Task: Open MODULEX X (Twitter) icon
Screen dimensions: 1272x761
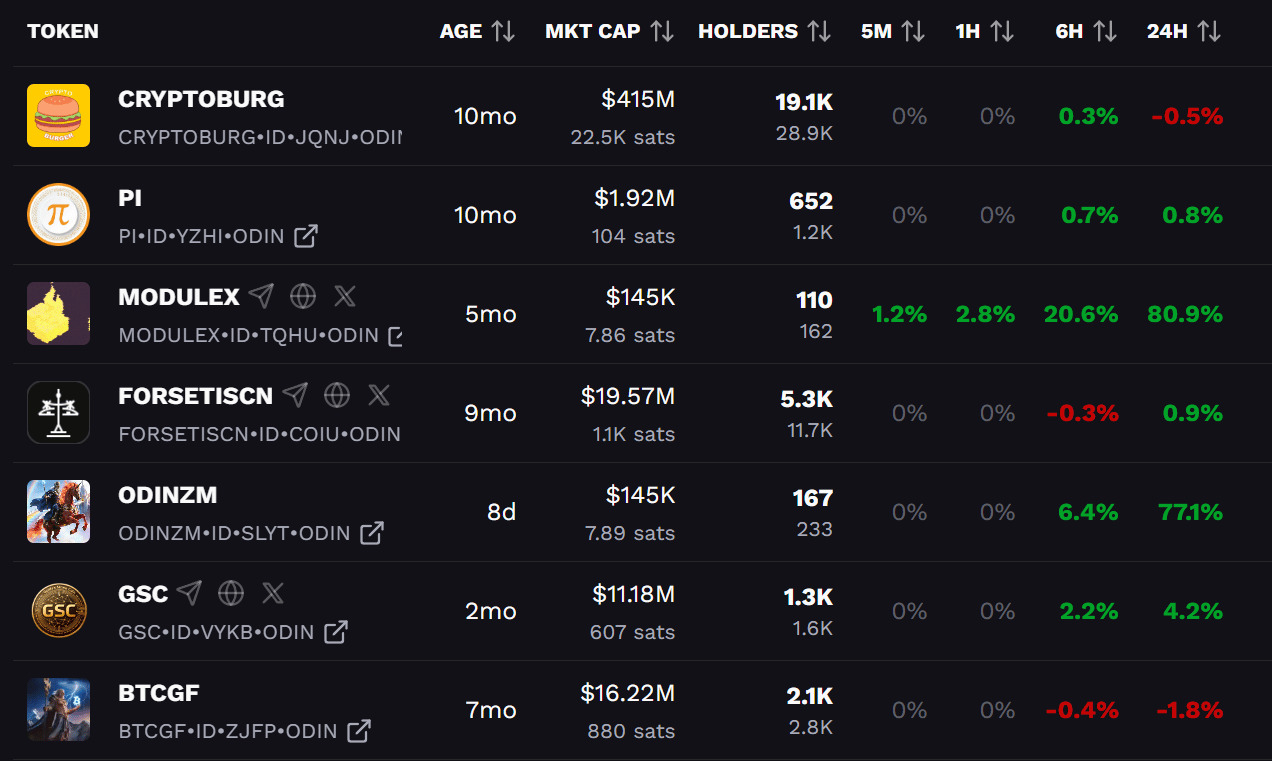Action: (345, 296)
